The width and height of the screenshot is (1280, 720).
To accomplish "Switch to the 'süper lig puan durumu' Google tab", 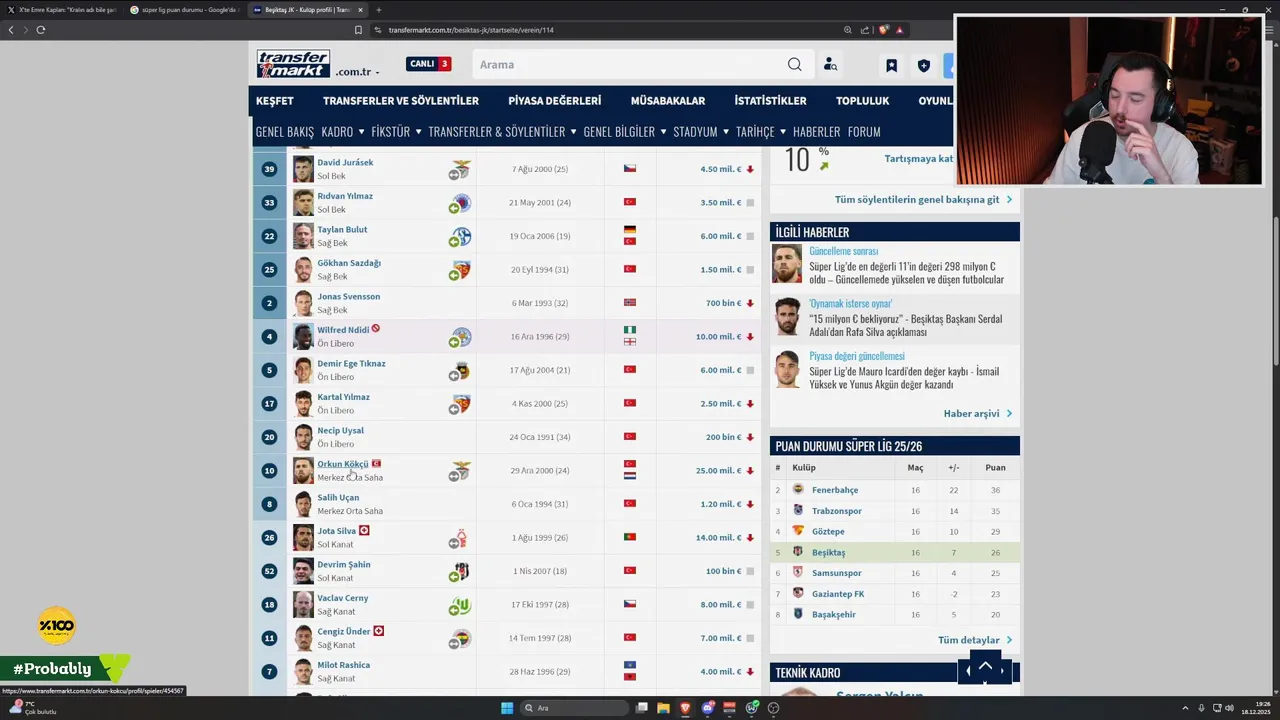I will coord(183,10).
